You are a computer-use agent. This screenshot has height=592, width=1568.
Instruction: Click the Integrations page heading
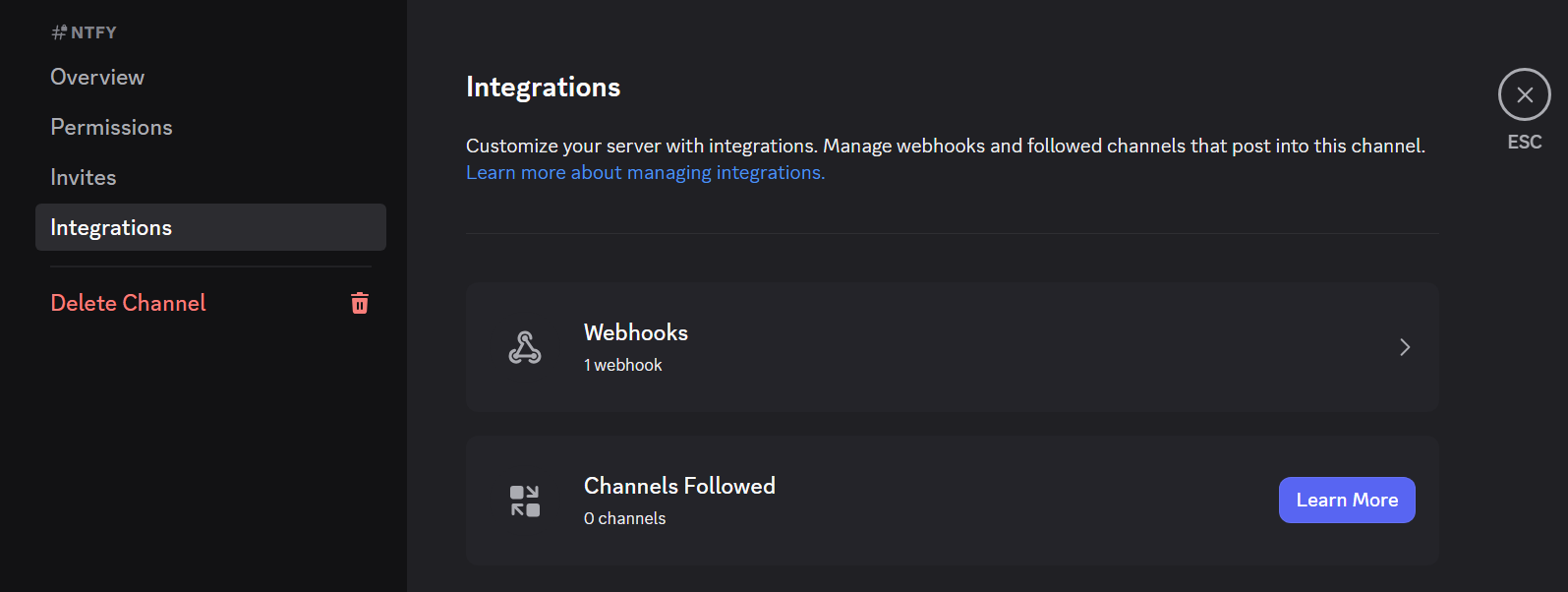point(543,88)
